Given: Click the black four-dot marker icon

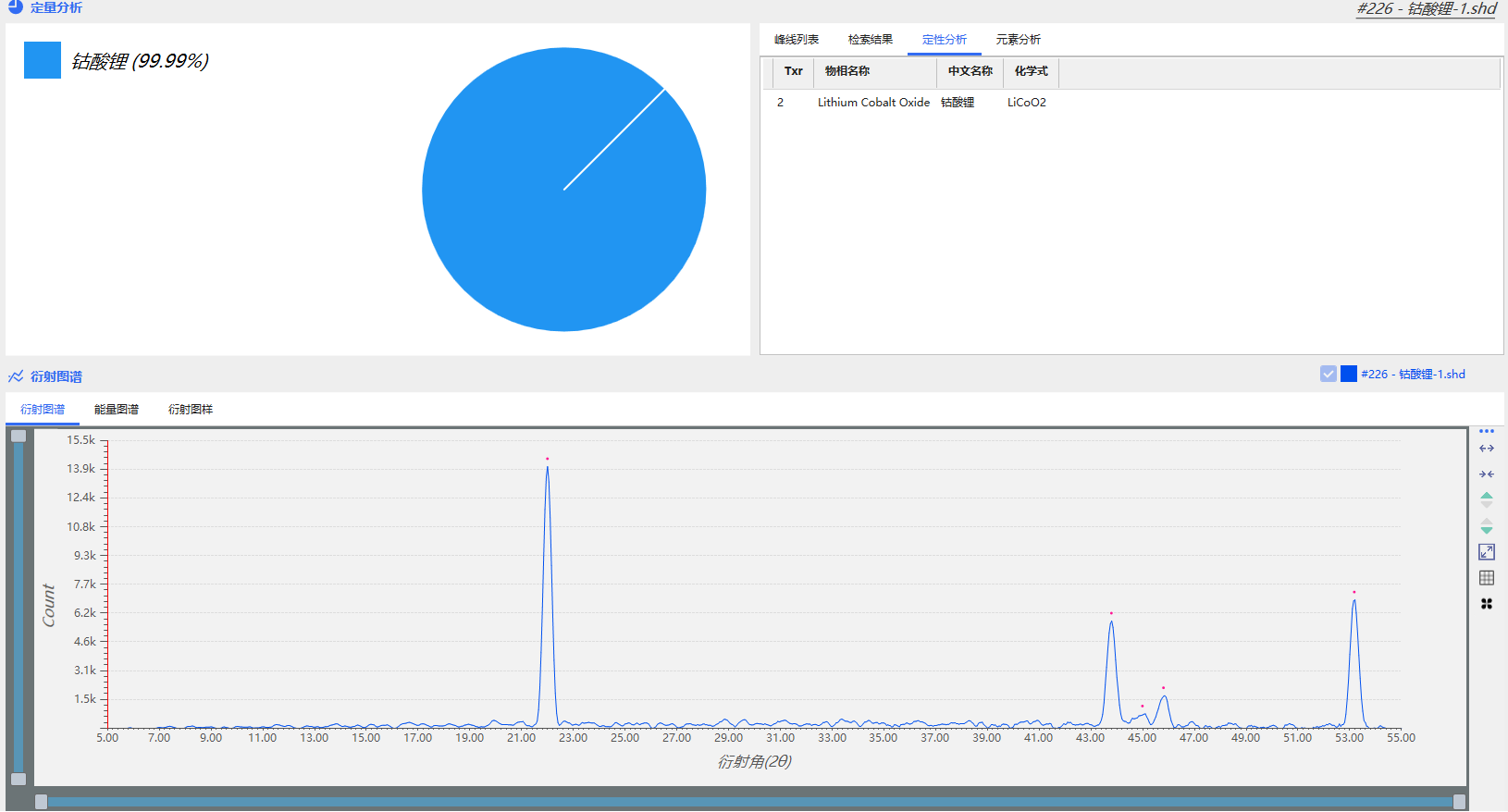Looking at the screenshot, I should [1487, 604].
